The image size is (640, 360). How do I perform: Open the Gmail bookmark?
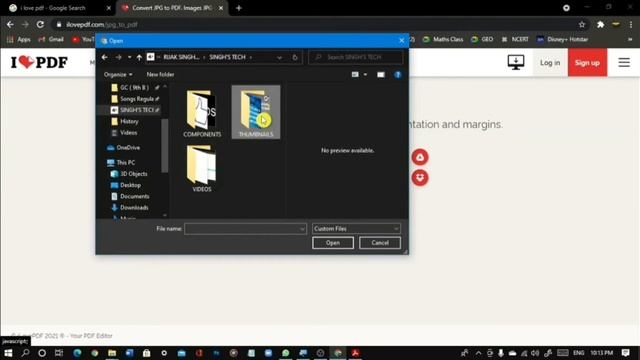click(x=51, y=39)
